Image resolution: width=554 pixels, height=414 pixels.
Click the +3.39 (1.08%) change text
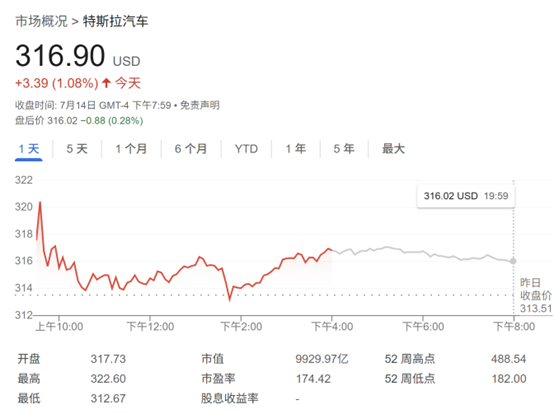coord(57,83)
